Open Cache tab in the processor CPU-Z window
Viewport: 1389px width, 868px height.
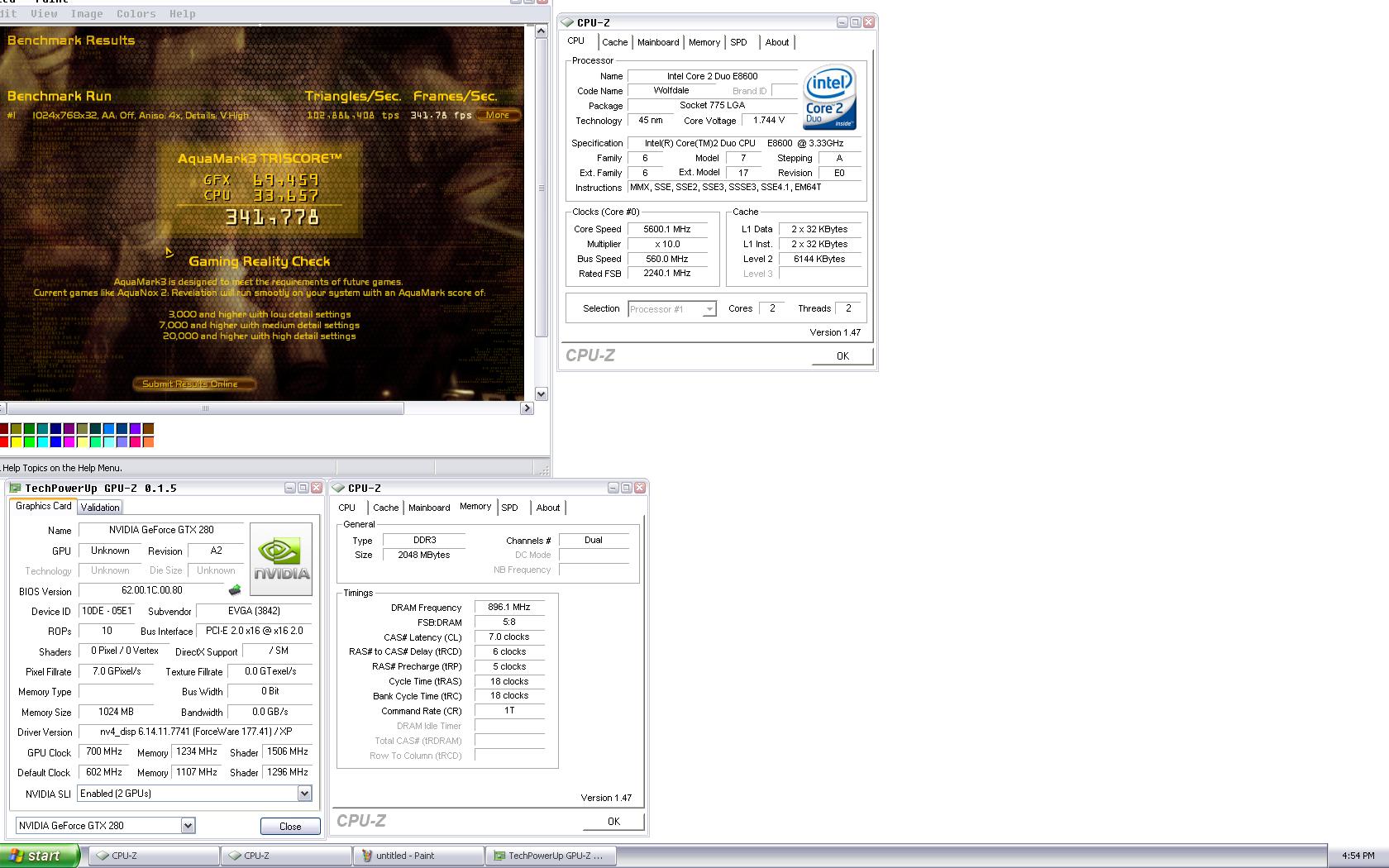[x=614, y=42]
